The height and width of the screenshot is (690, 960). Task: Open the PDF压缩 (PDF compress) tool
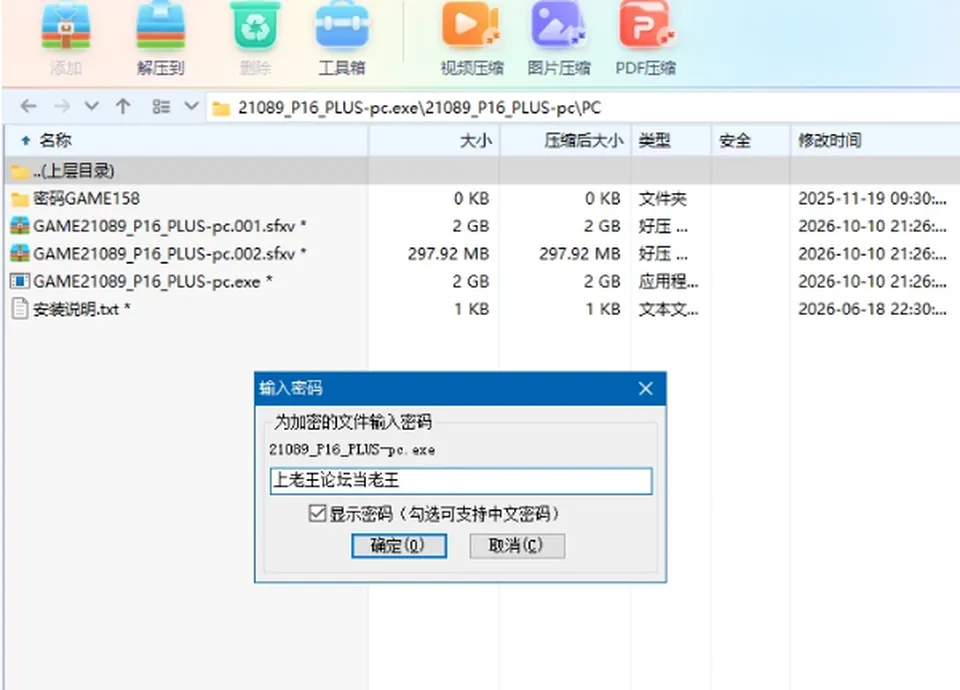(x=645, y=26)
